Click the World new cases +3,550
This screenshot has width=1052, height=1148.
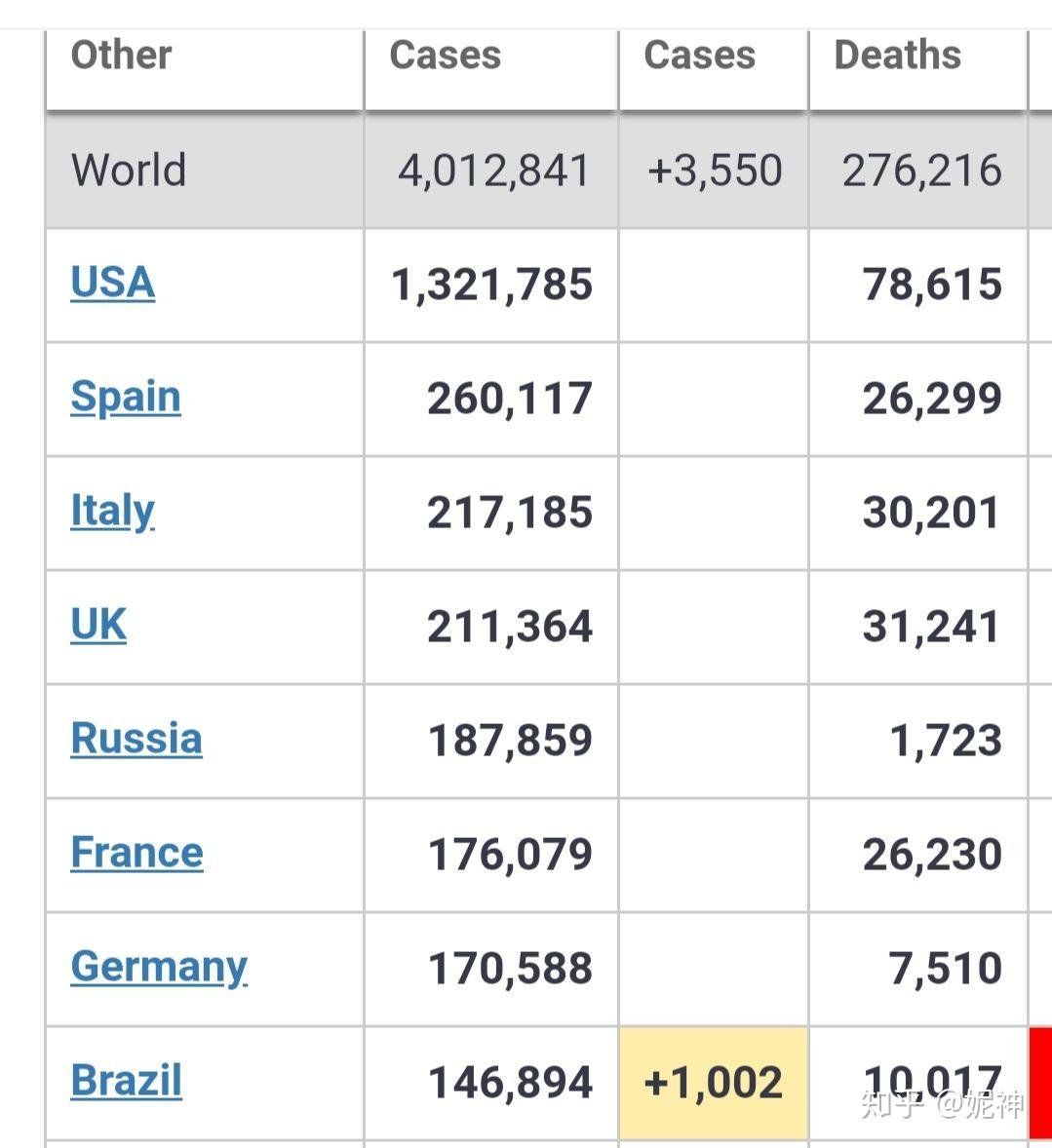(x=715, y=171)
